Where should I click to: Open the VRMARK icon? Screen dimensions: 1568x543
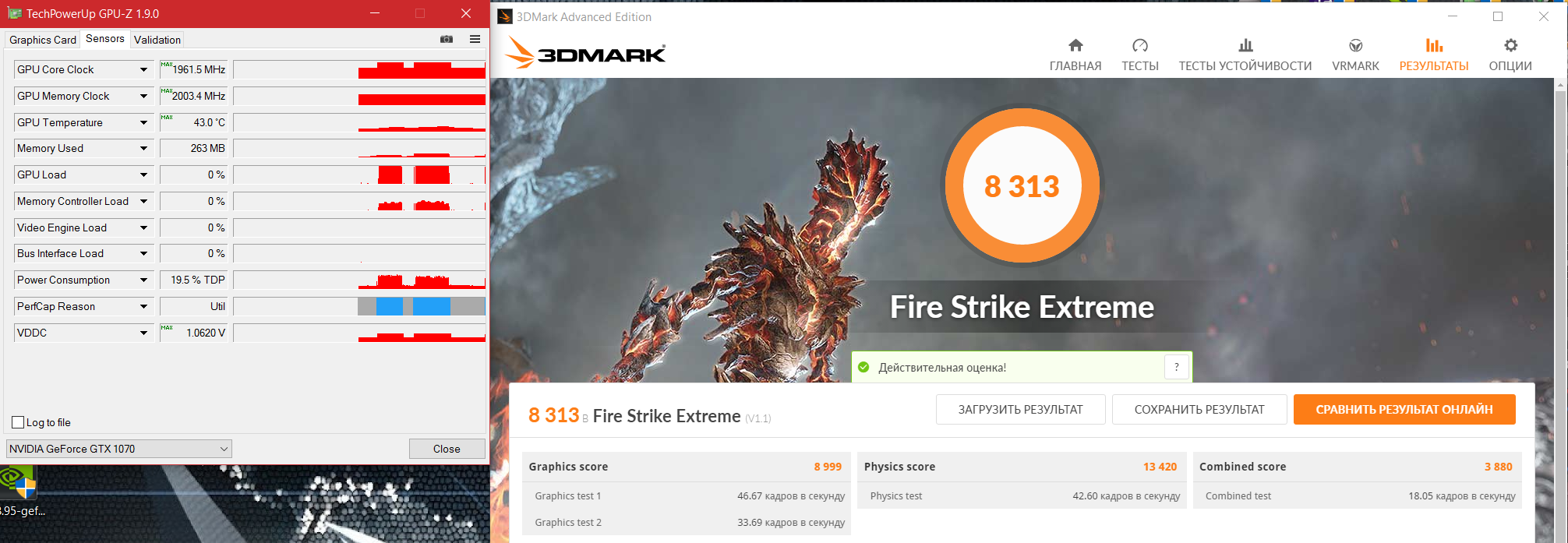(x=1356, y=45)
